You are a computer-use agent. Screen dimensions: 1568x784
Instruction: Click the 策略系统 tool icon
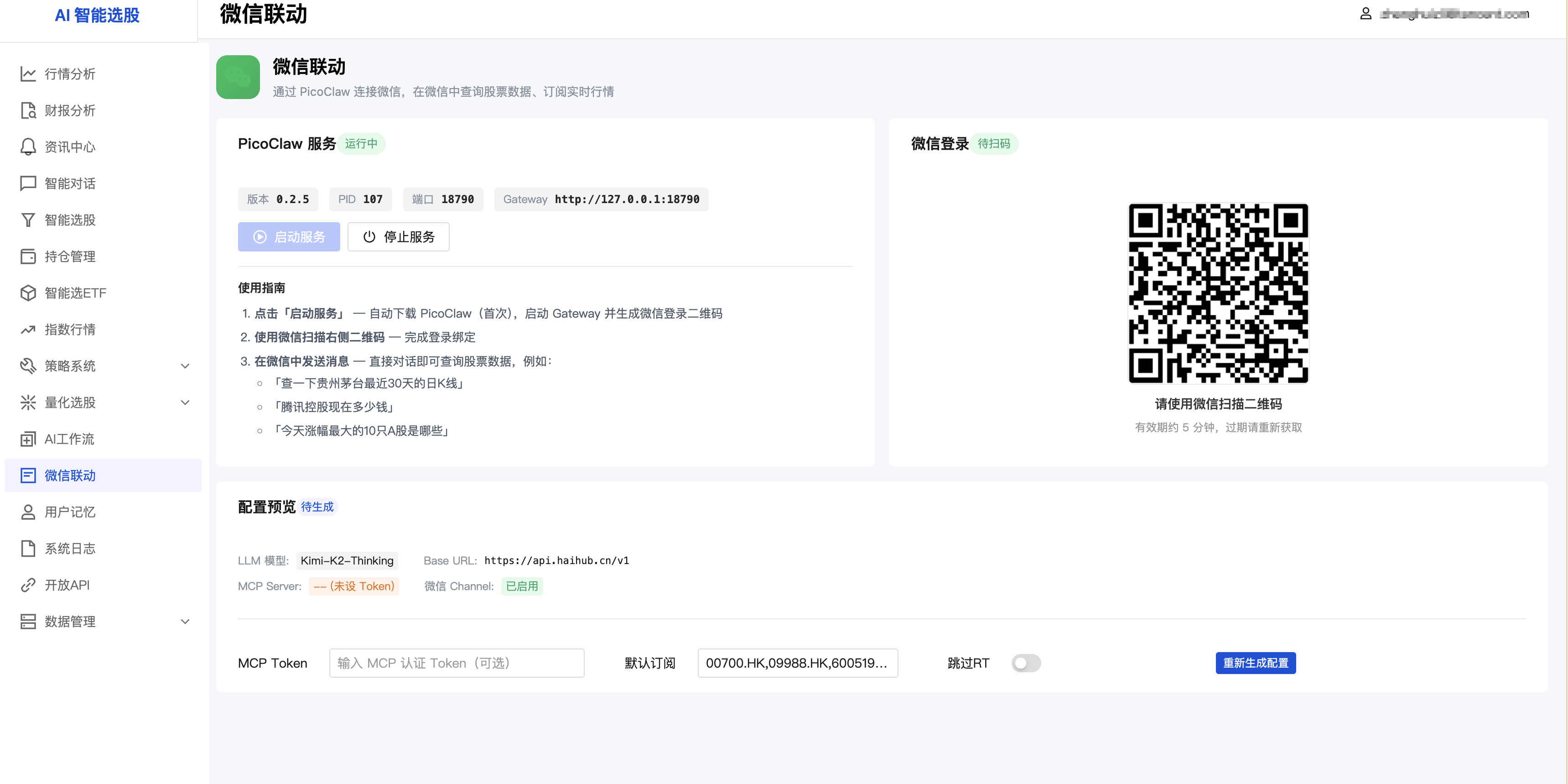[28, 366]
